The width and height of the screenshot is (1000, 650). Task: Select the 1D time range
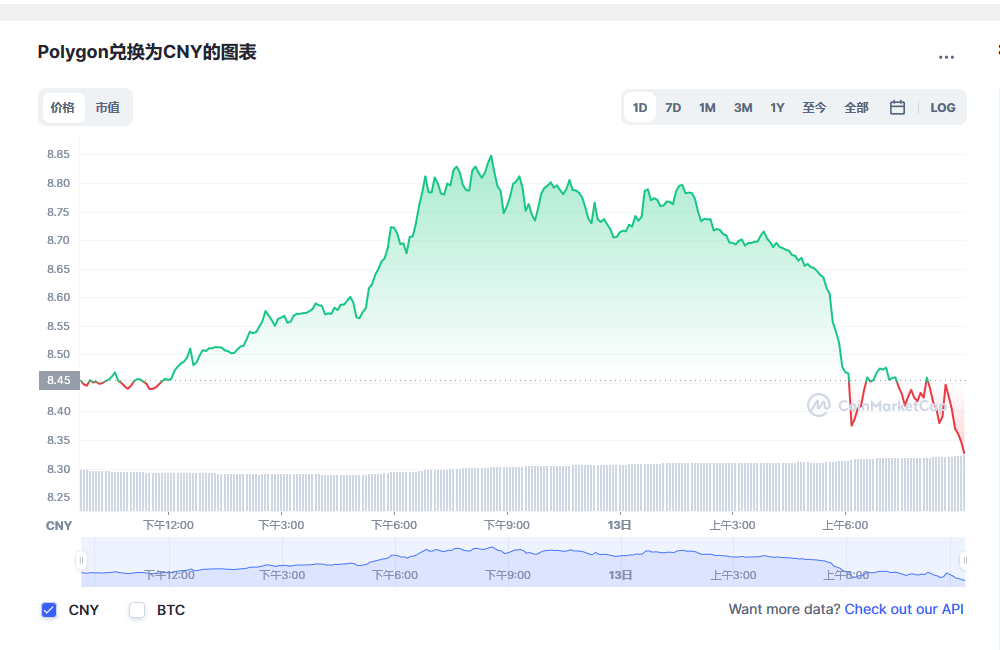point(640,107)
